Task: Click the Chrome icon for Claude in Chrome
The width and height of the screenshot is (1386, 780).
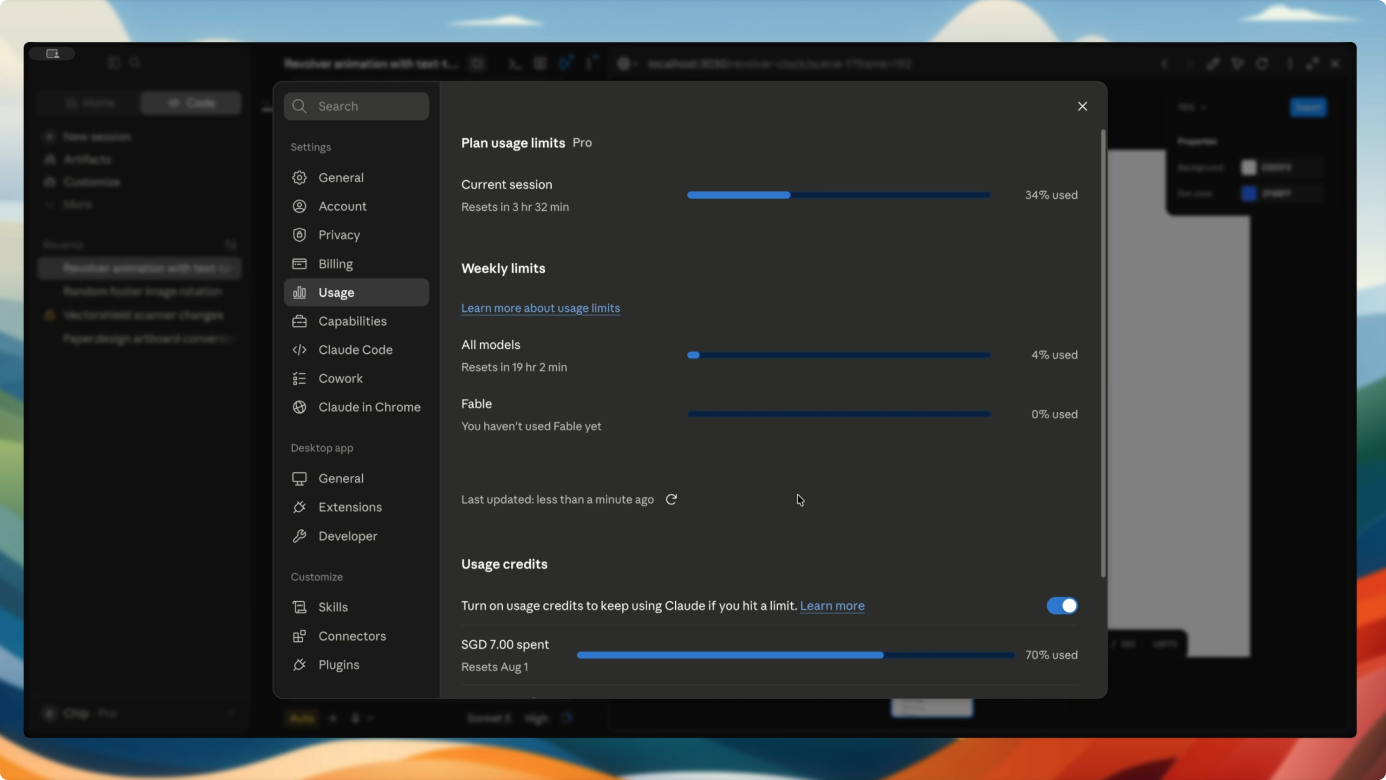Action: coord(299,407)
